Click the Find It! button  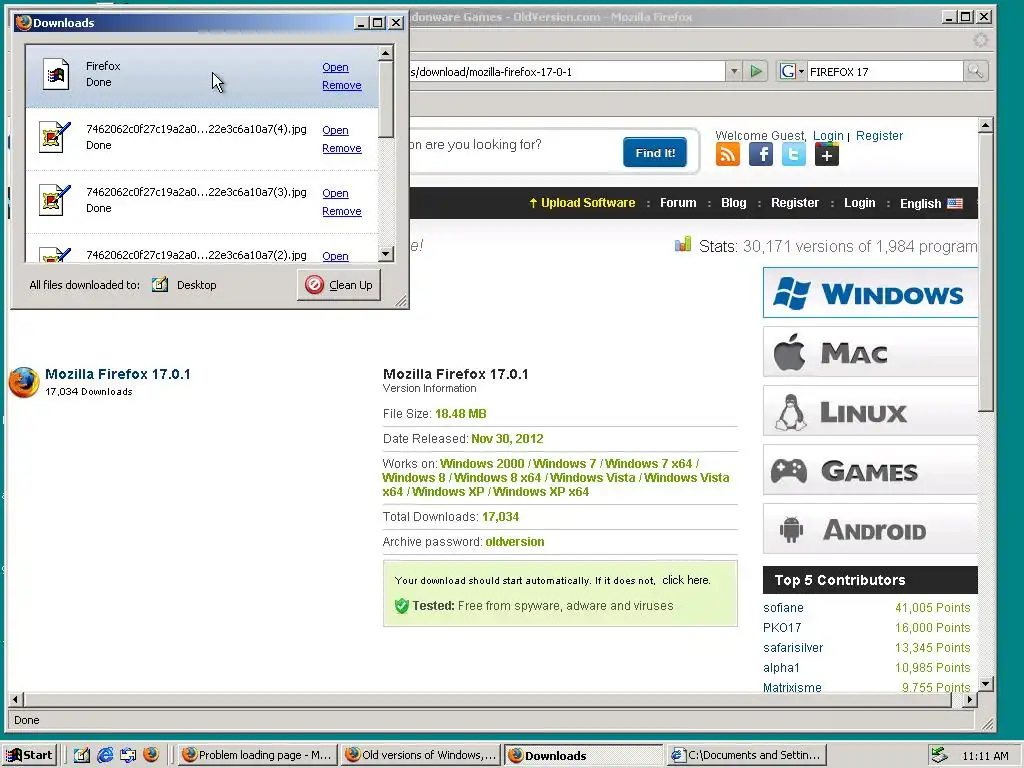[x=654, y=153]
